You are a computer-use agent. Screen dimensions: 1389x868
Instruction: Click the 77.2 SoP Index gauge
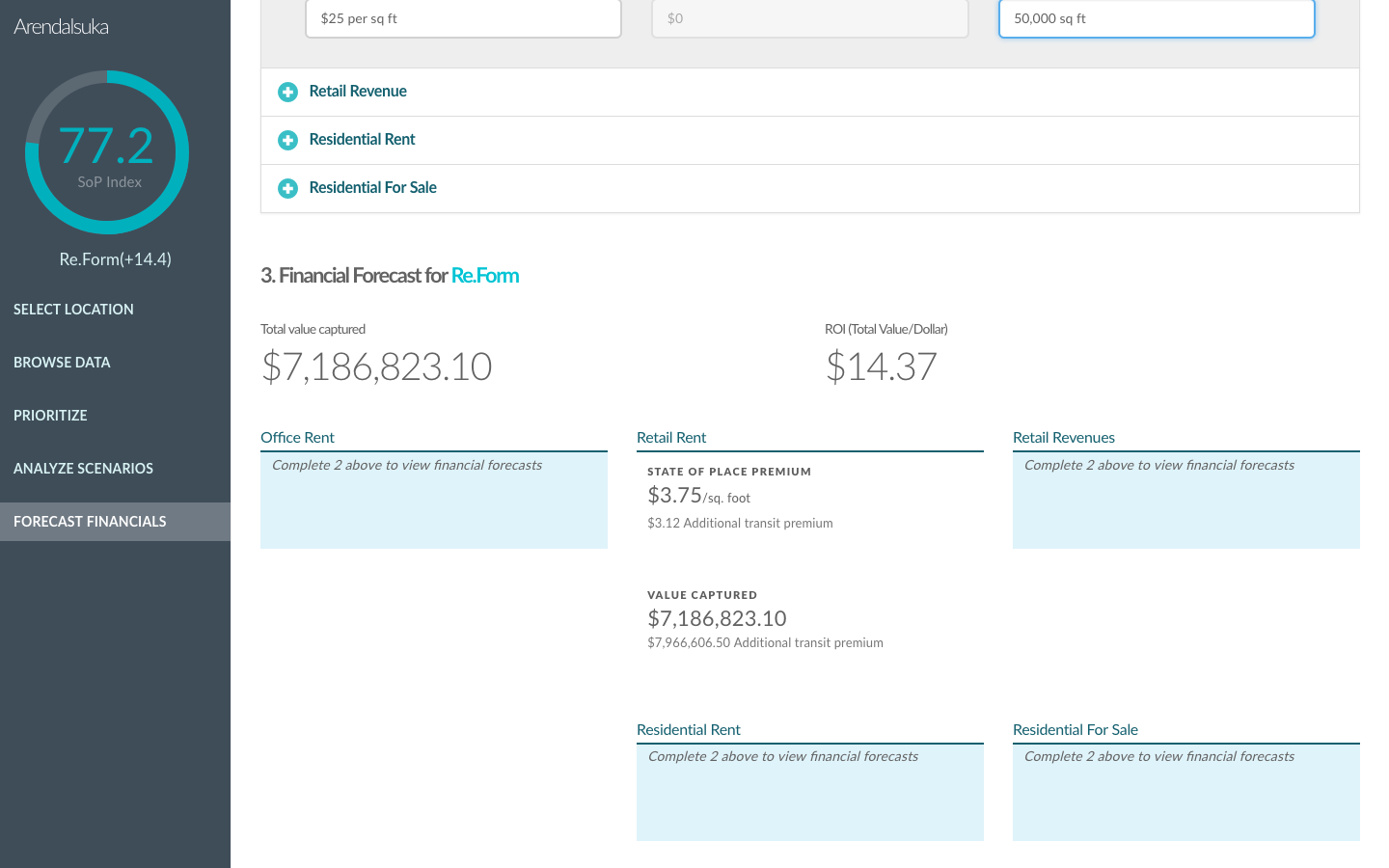point(107,152)
